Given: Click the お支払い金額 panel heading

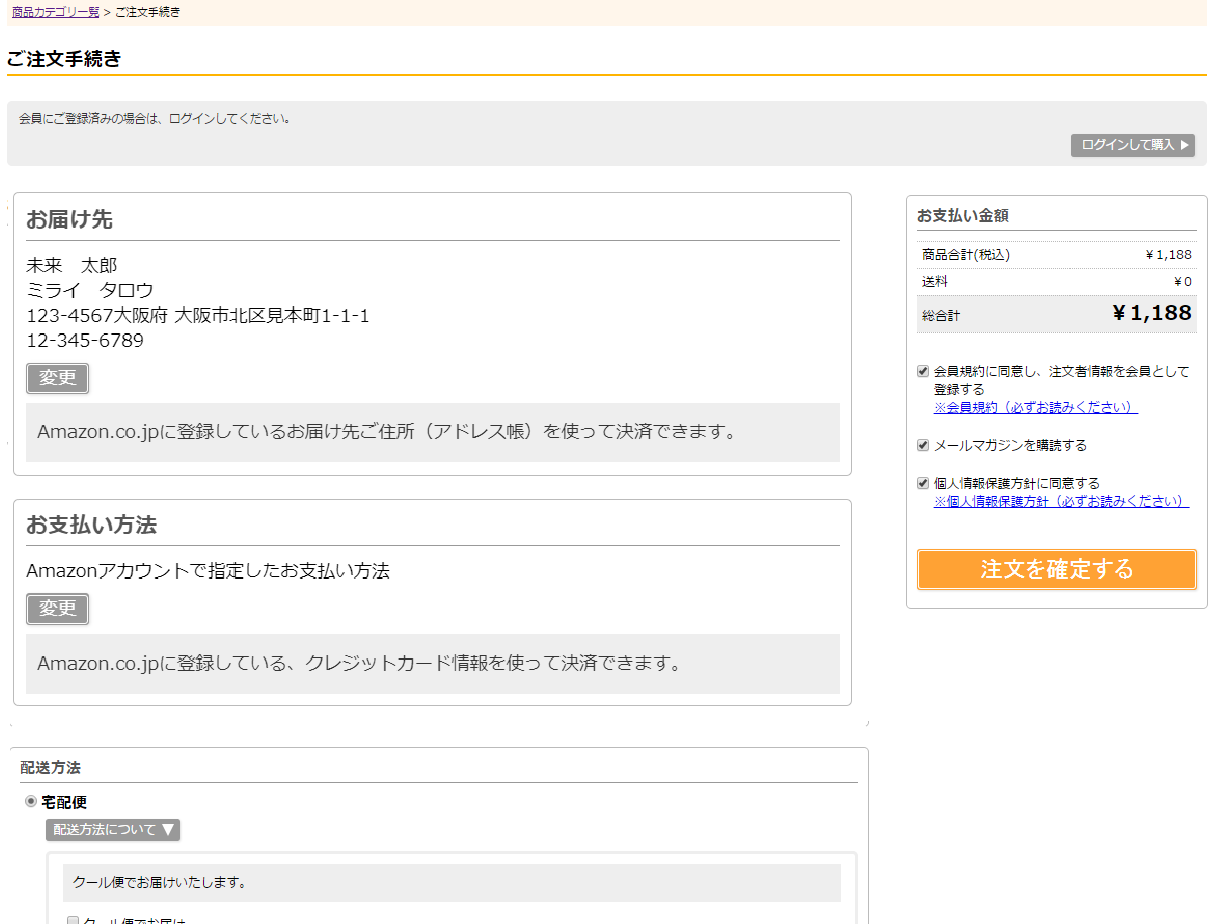Looking at the screenshot, I should pyautogui.click(x=963, y=215).
